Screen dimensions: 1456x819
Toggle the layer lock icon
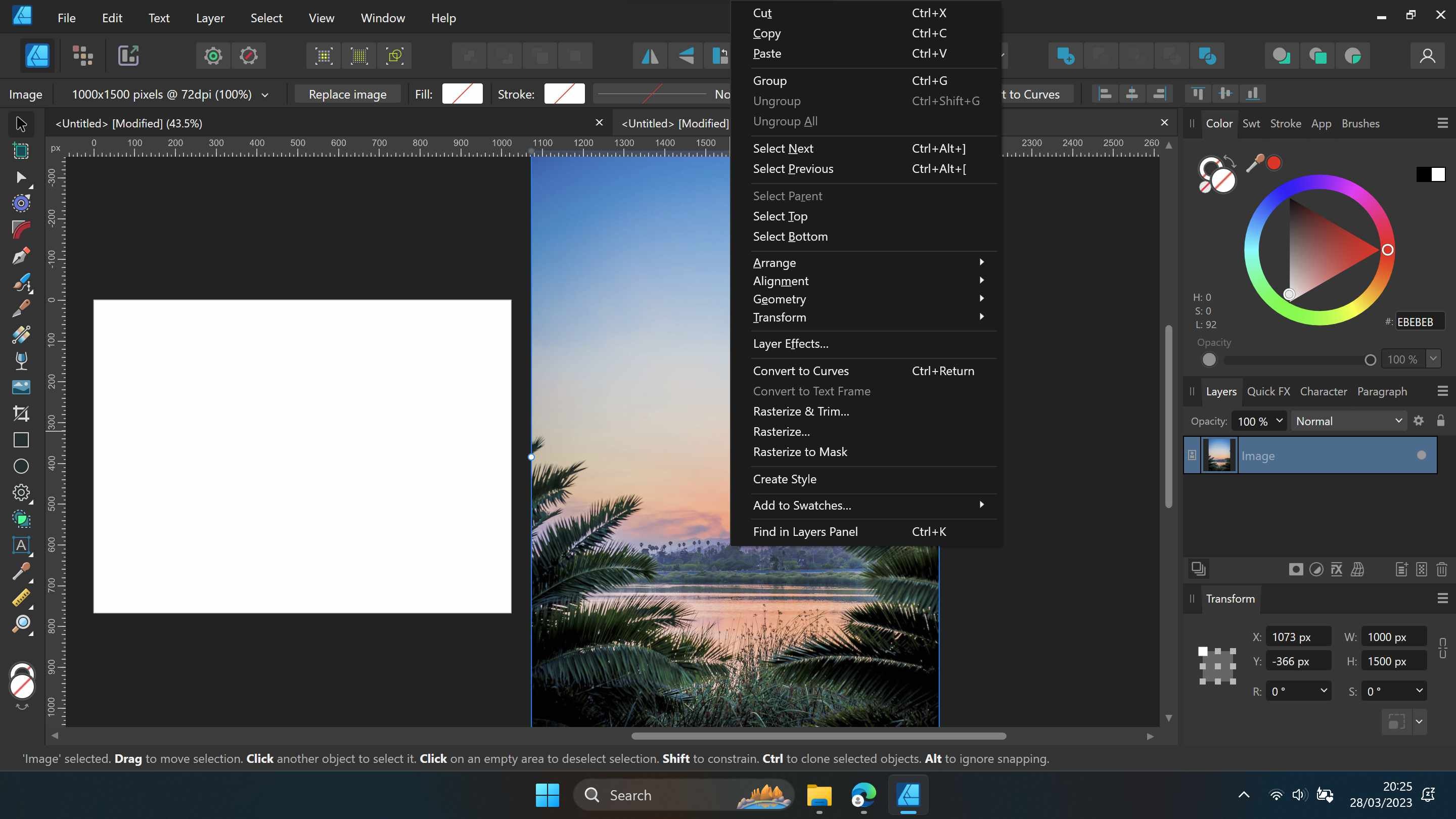(x=1441, y=421)
